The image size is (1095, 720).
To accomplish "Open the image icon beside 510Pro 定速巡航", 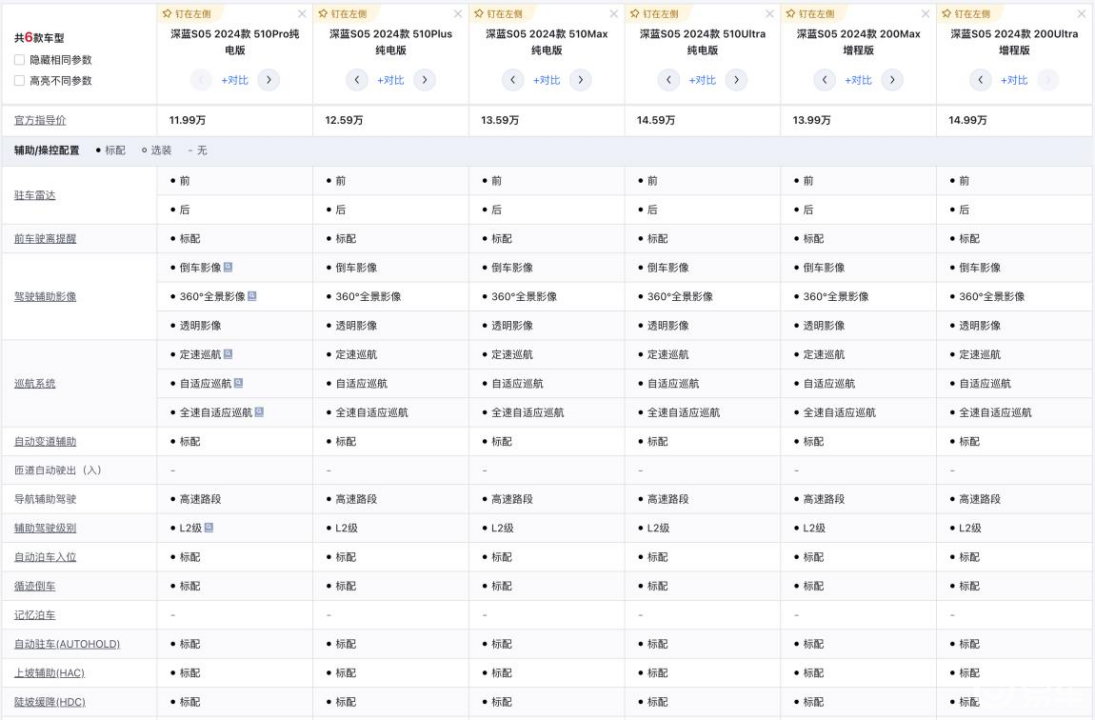I will [x=228, y=354].
